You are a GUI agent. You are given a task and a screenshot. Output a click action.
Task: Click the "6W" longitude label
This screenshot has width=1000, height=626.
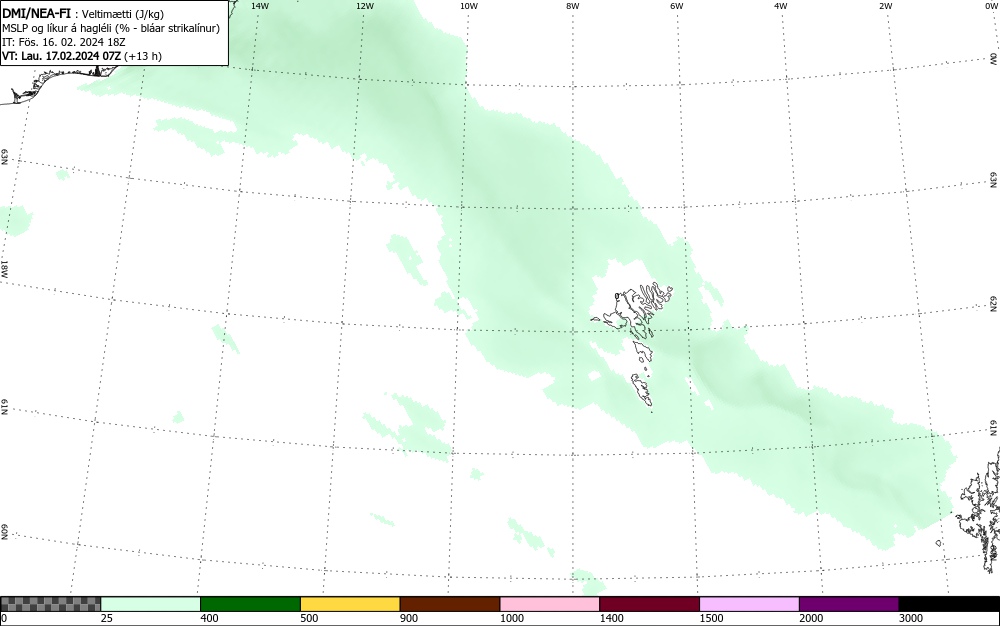coord(677,6)
